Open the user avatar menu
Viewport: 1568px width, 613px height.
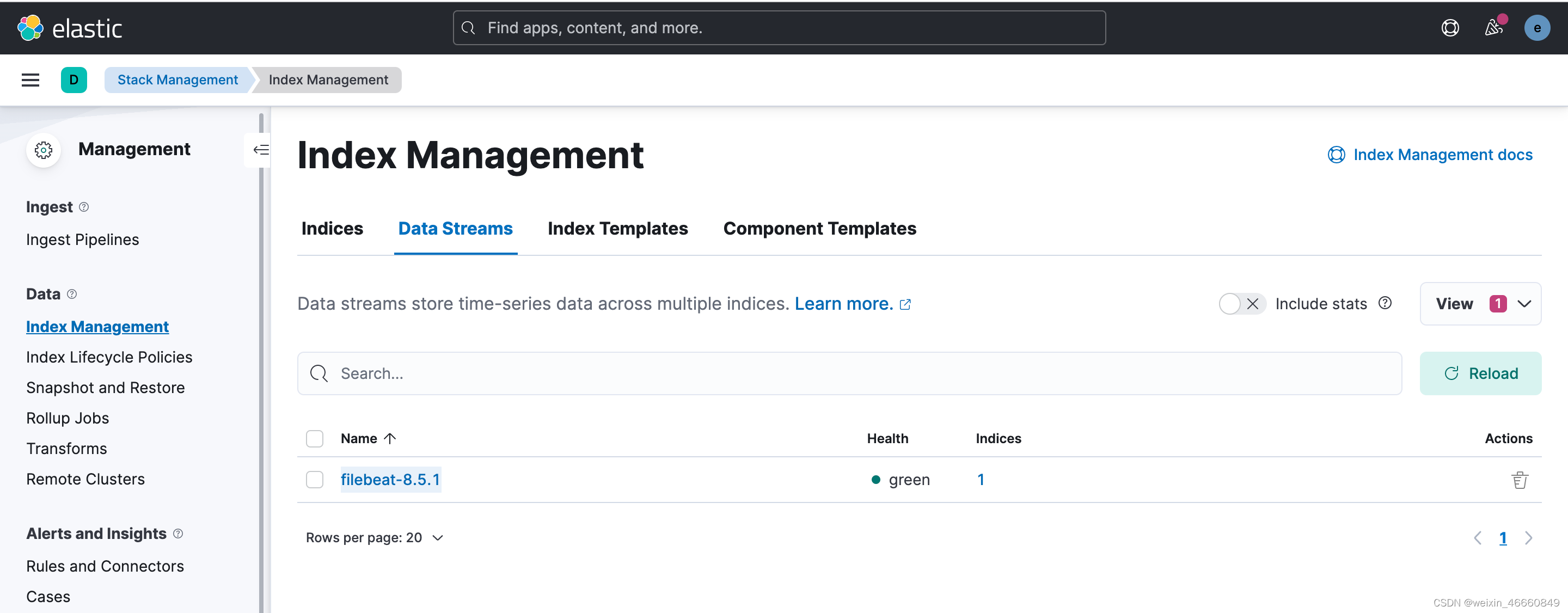click(x=1536, y=28)
